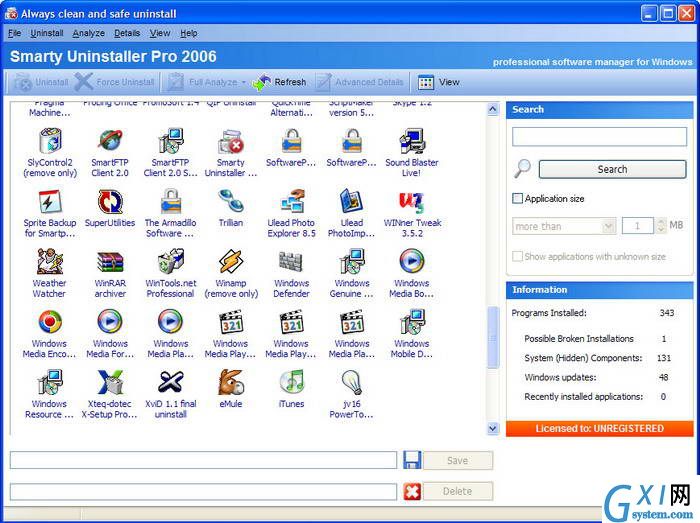Select Sprite Backup for Smartphone icon
The width and height of the screenshot is (700, 523).
[x=50, y=201]
